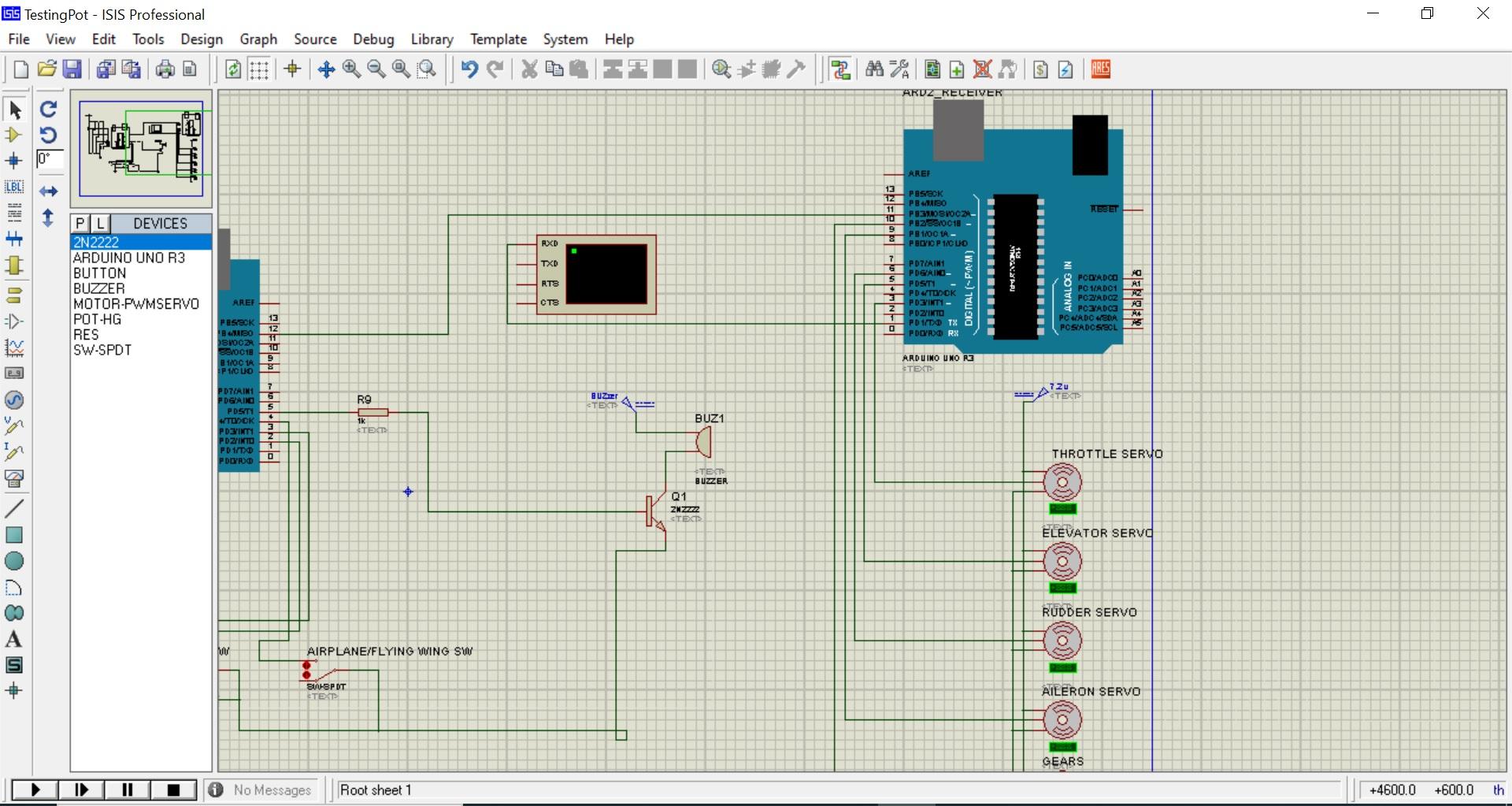Image resolution: width=1512 pixels, height=806 pixels.
Task: Copy selection to clipboard
Action: coord(554,69)
